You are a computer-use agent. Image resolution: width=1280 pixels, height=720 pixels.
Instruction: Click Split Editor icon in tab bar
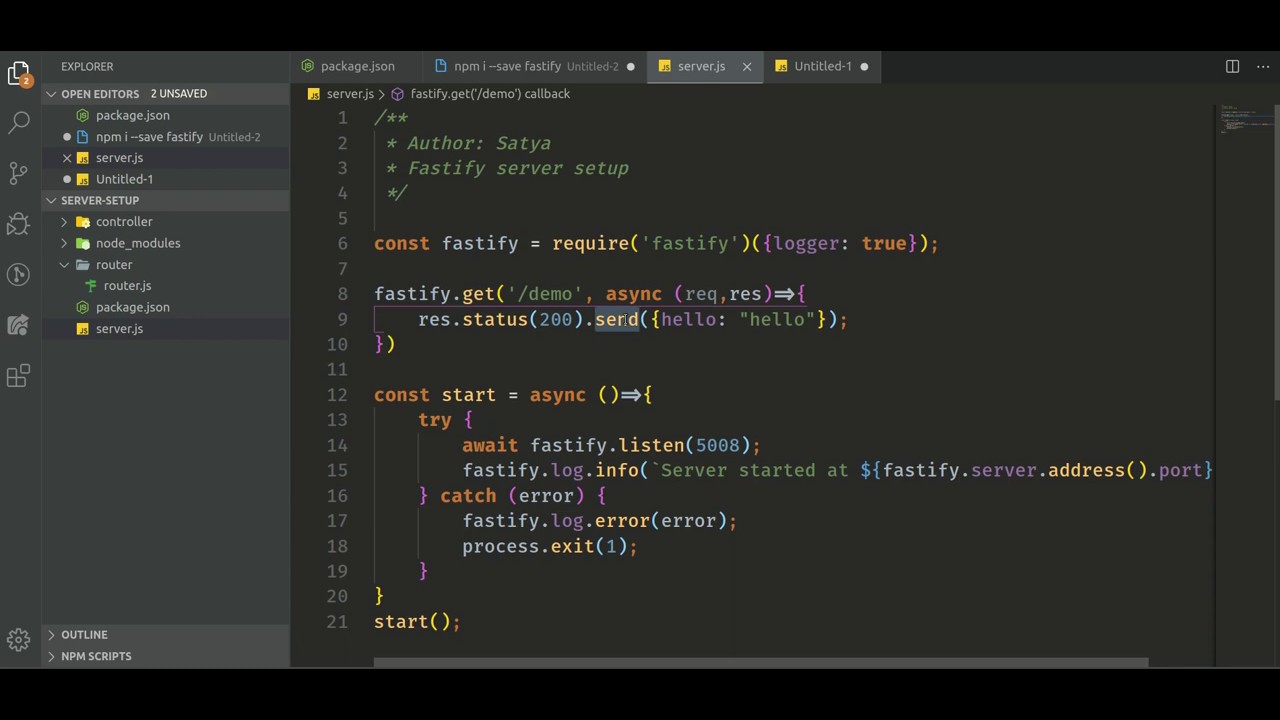[x=1232, y=66]
